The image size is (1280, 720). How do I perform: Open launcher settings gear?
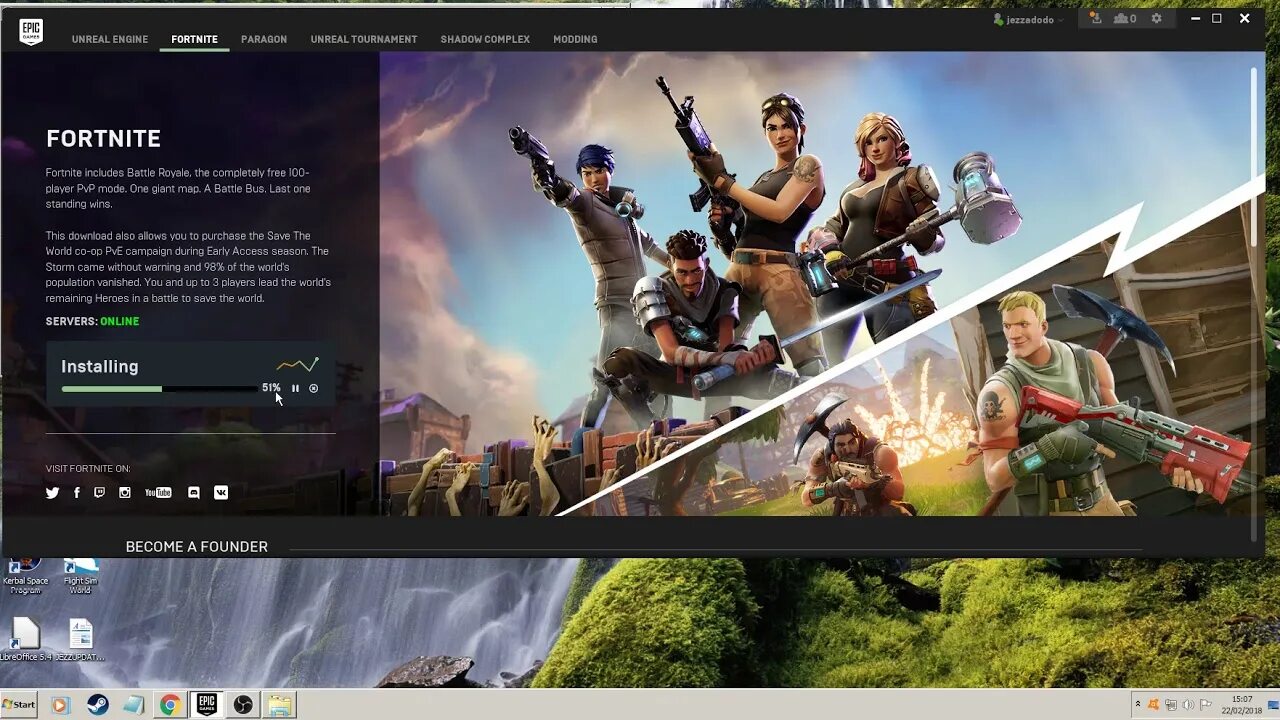(1157, 18)
